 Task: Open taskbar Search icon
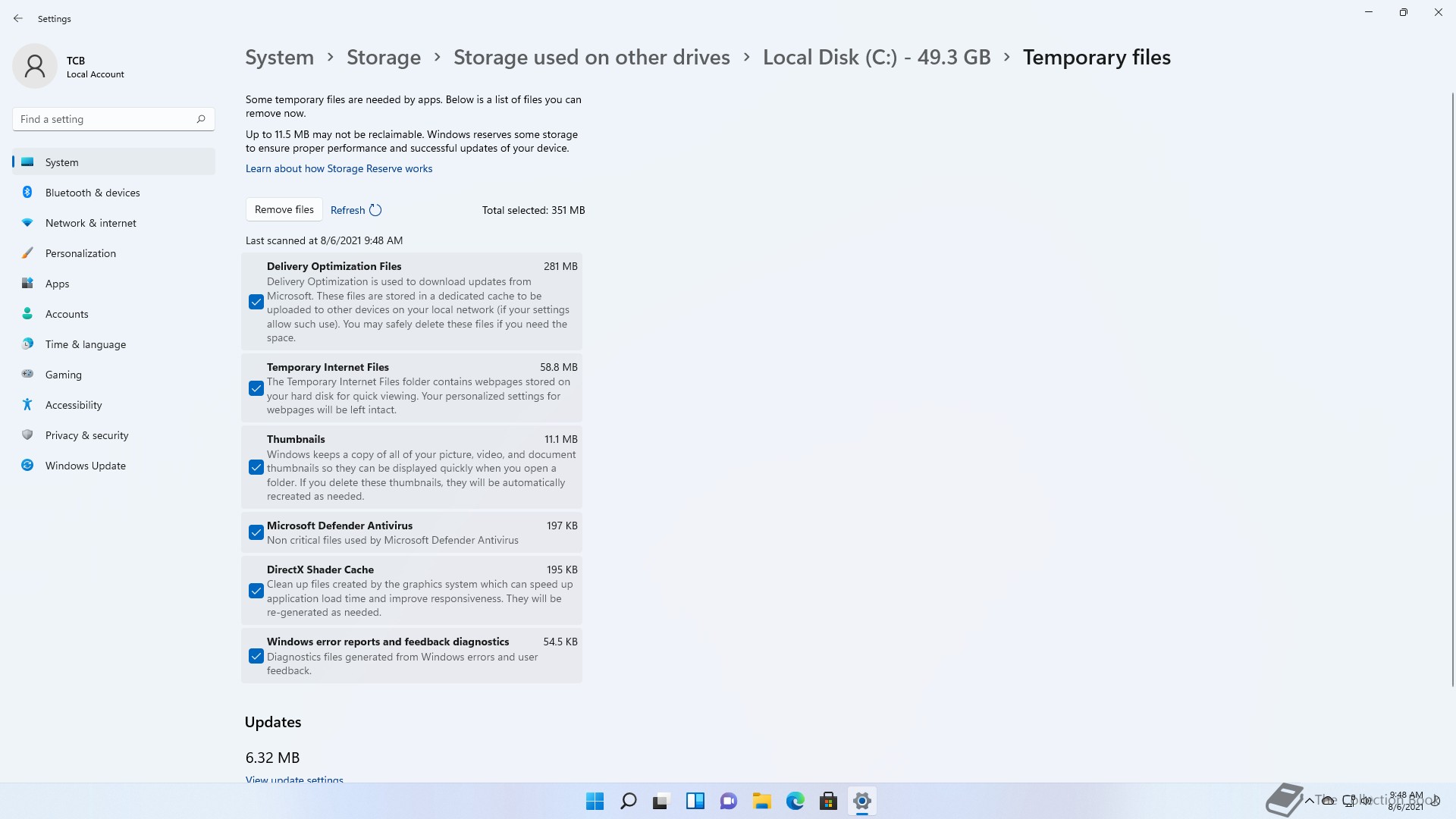click(x=628, y=801)
